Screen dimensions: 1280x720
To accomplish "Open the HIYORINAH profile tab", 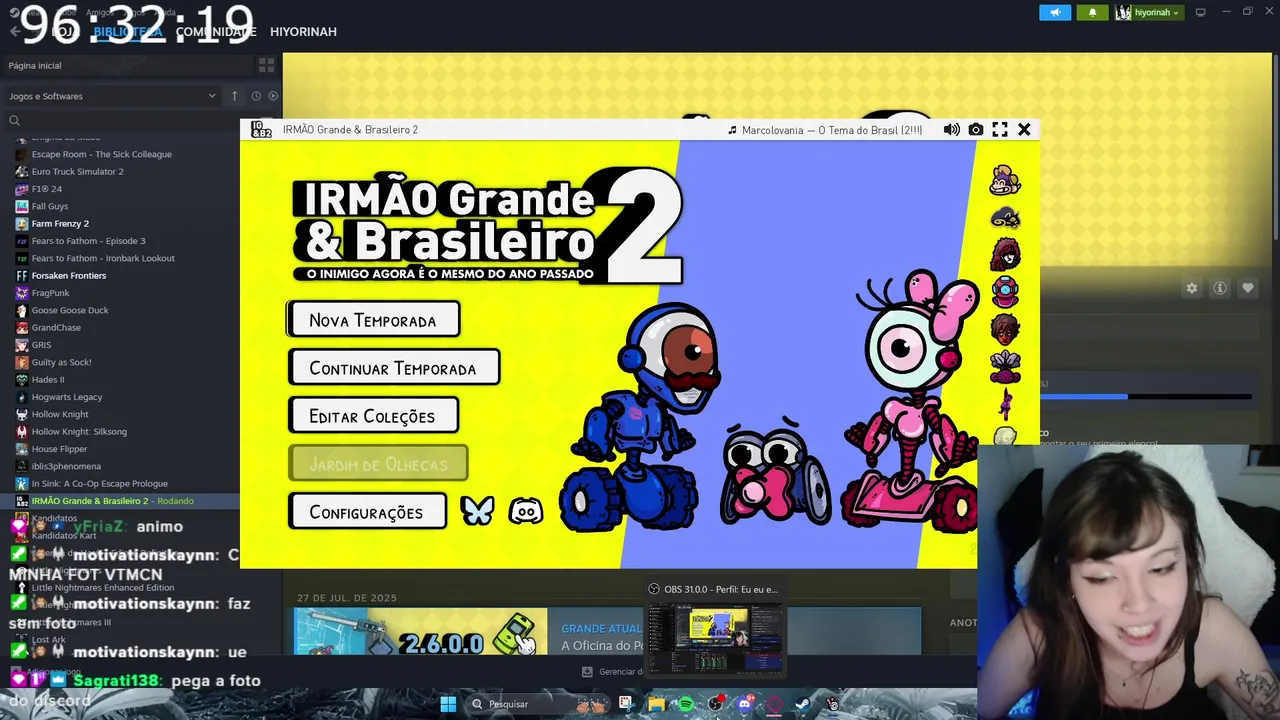I will click(x=303, y=32).
